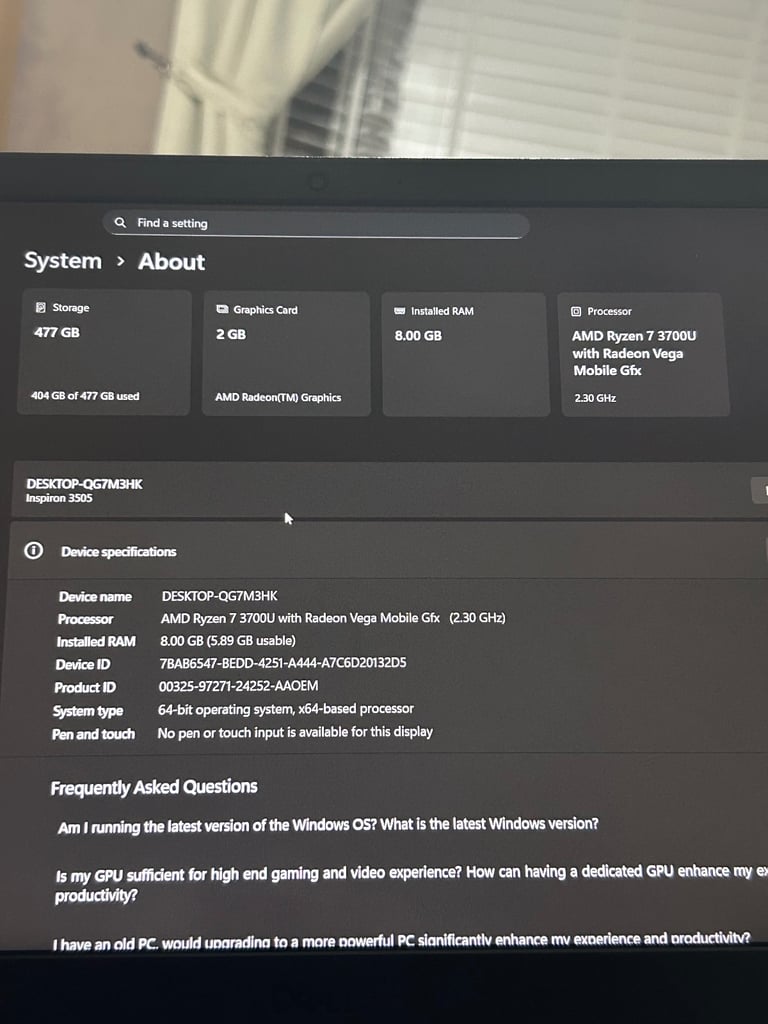This screenshot has height=1024, width=768.
Task: Click the search magnifier icon
Action: [x=120, y=222]
